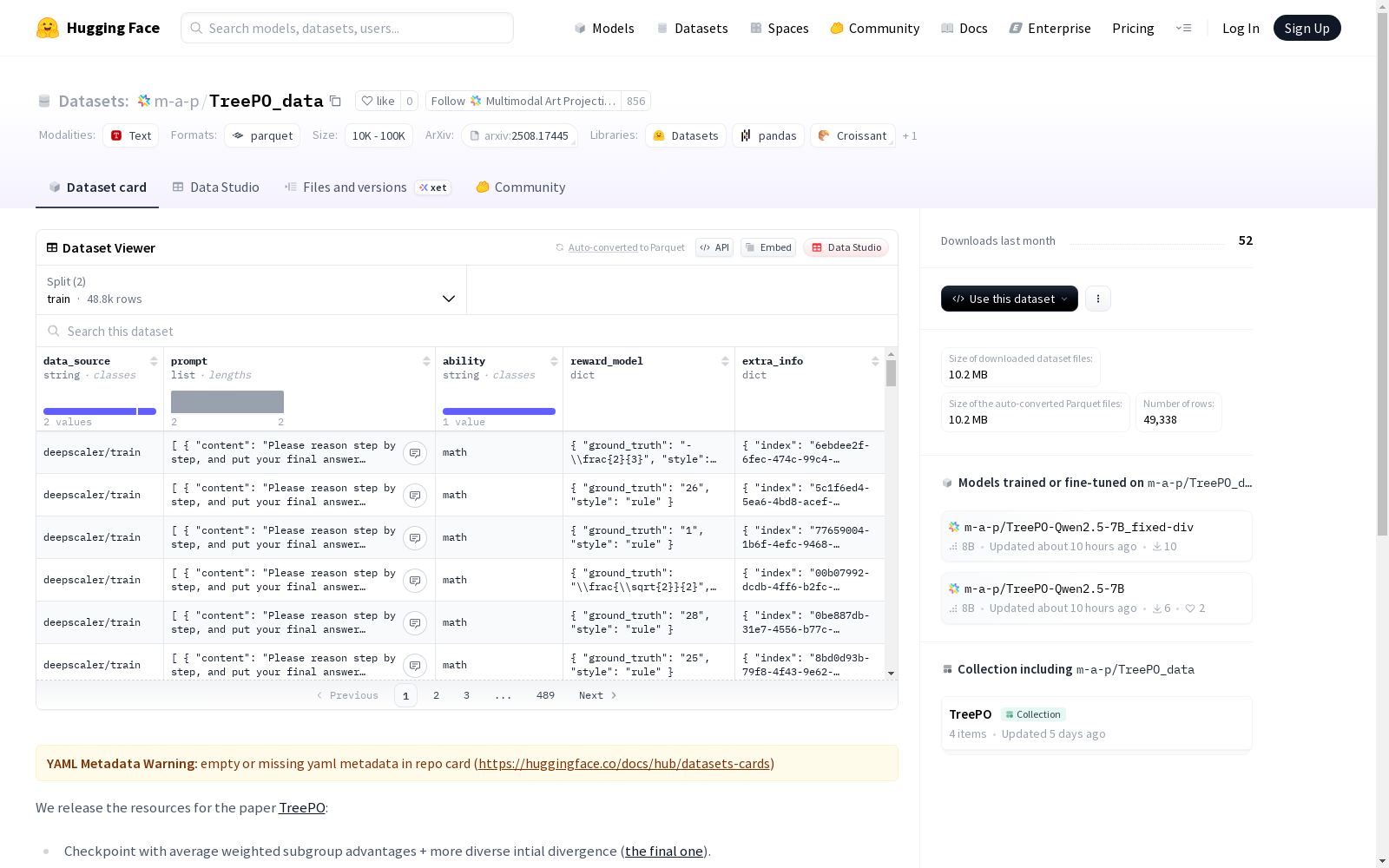Screen dimensions: 1389x868
Task: Sort the ability column
Action: [x=554, y=361]
